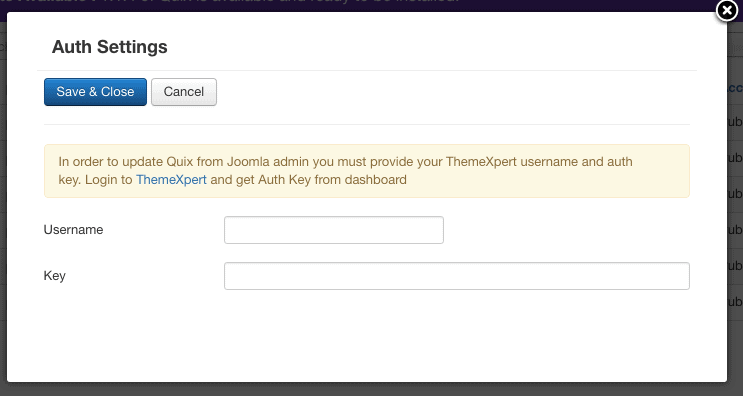Place cursor in the ThemeXpert username box
This screenshot has height=396, width=743.
click(x=334, y=230)
